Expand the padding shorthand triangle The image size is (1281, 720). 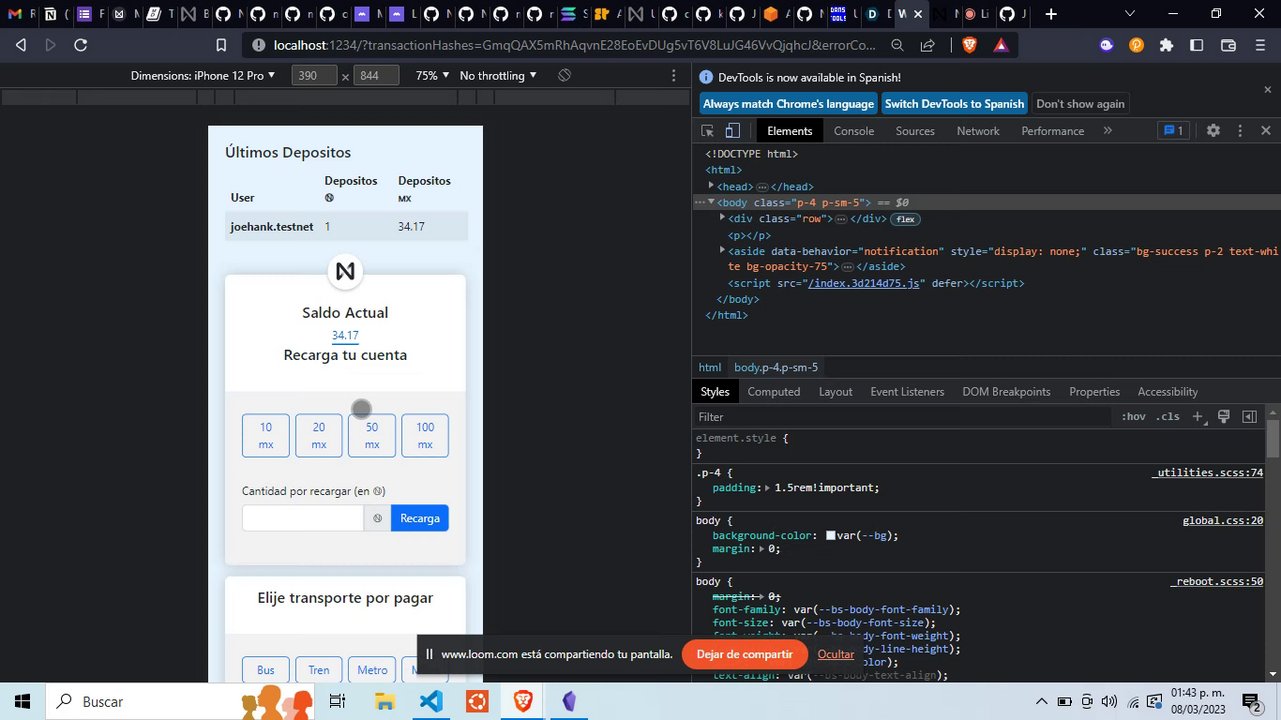(x=767, y=488)
